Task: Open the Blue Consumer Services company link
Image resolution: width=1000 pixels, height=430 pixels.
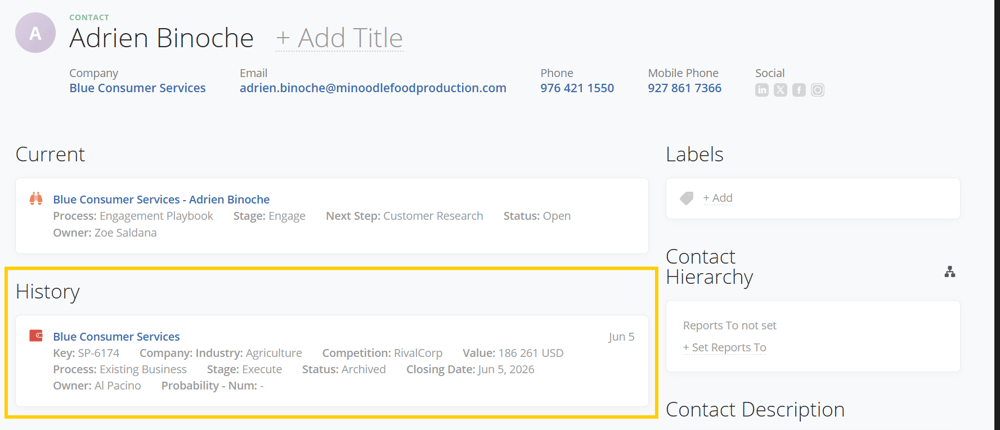Action: pos(137,88)
